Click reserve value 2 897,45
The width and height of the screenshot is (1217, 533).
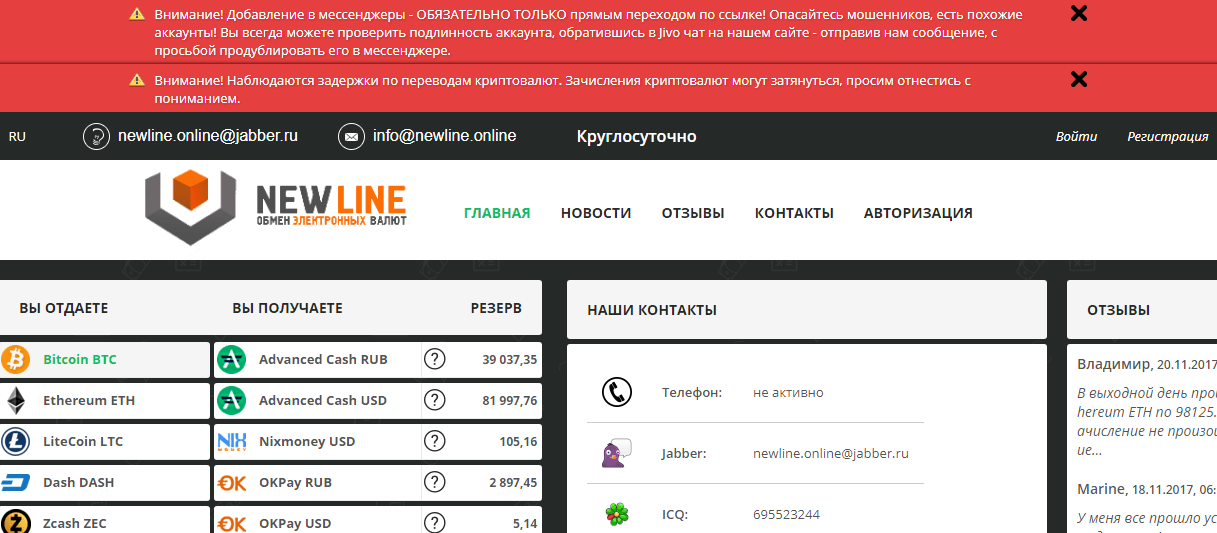(x=513, y=483)
